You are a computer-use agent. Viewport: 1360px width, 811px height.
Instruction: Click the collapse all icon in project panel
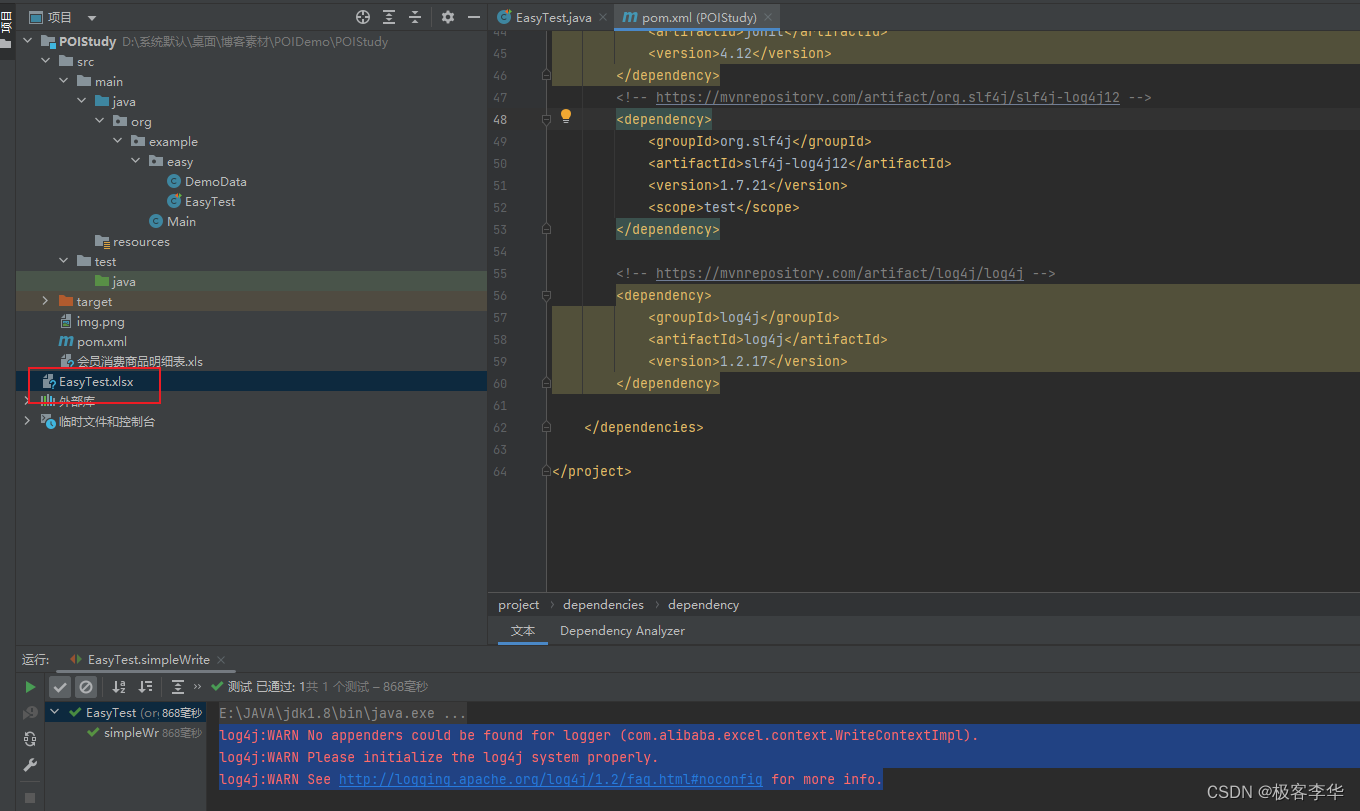(415, 17)
